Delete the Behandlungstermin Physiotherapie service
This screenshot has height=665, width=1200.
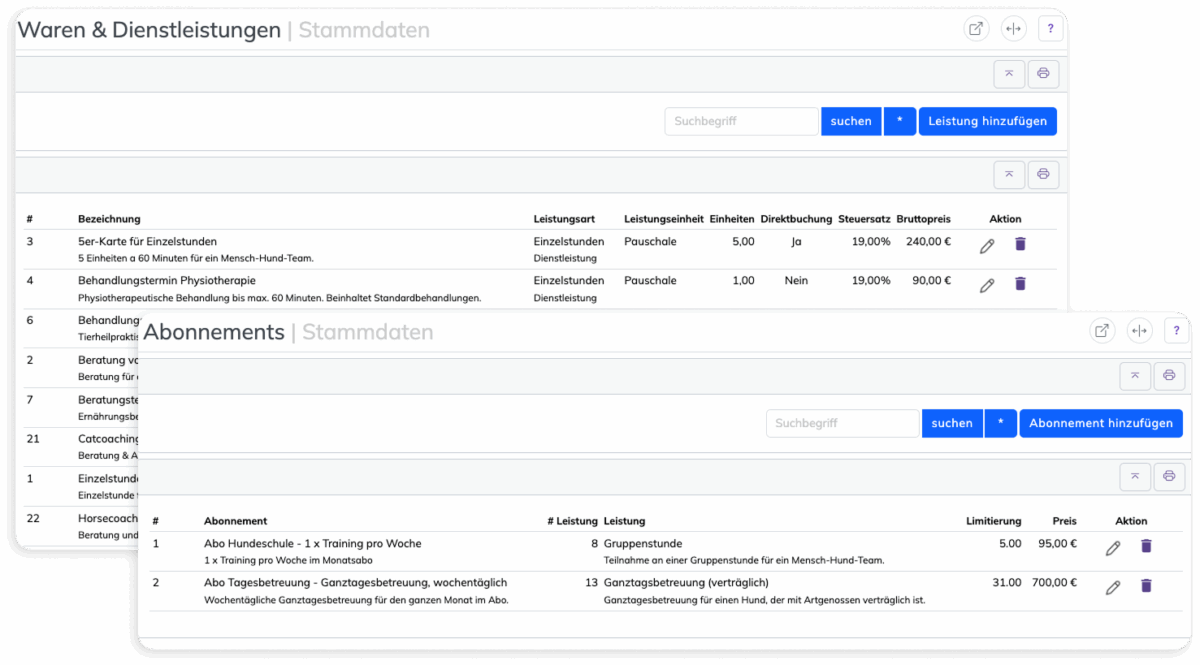1020,284
